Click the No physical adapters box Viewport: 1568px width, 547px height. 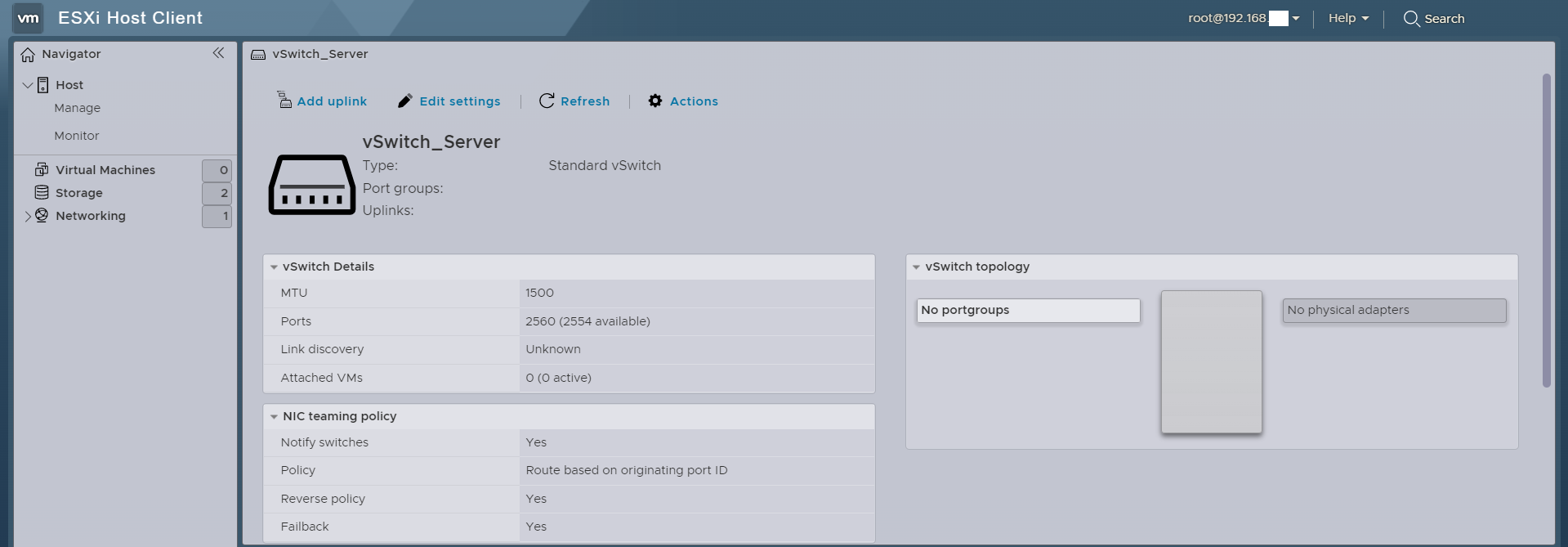click(1394, 311)
